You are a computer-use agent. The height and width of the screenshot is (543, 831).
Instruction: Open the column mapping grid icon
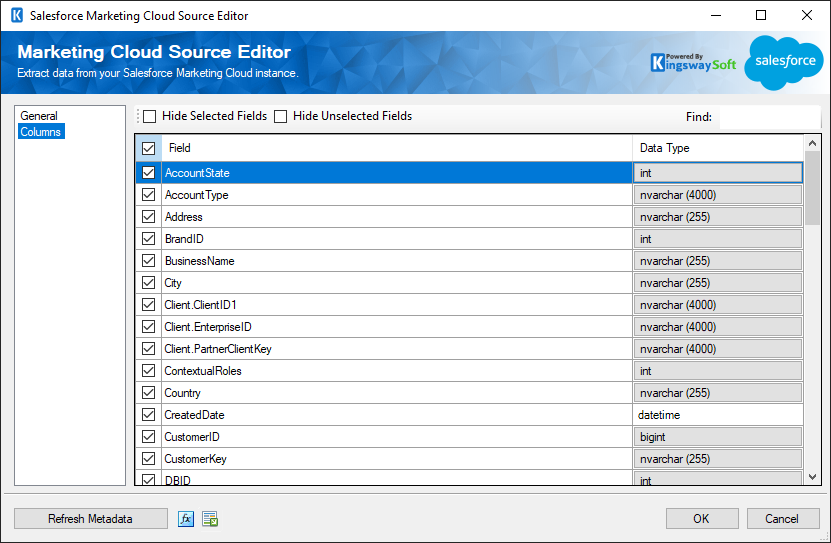[210, 519]
